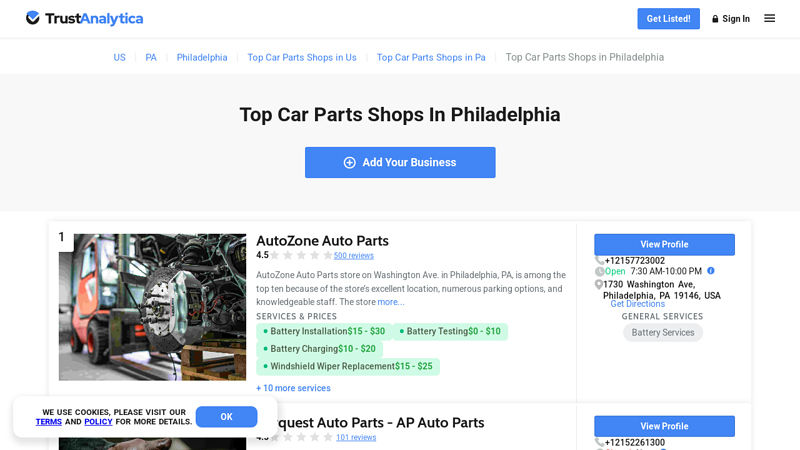Click the AutoZone star rating

click(301, 255)
